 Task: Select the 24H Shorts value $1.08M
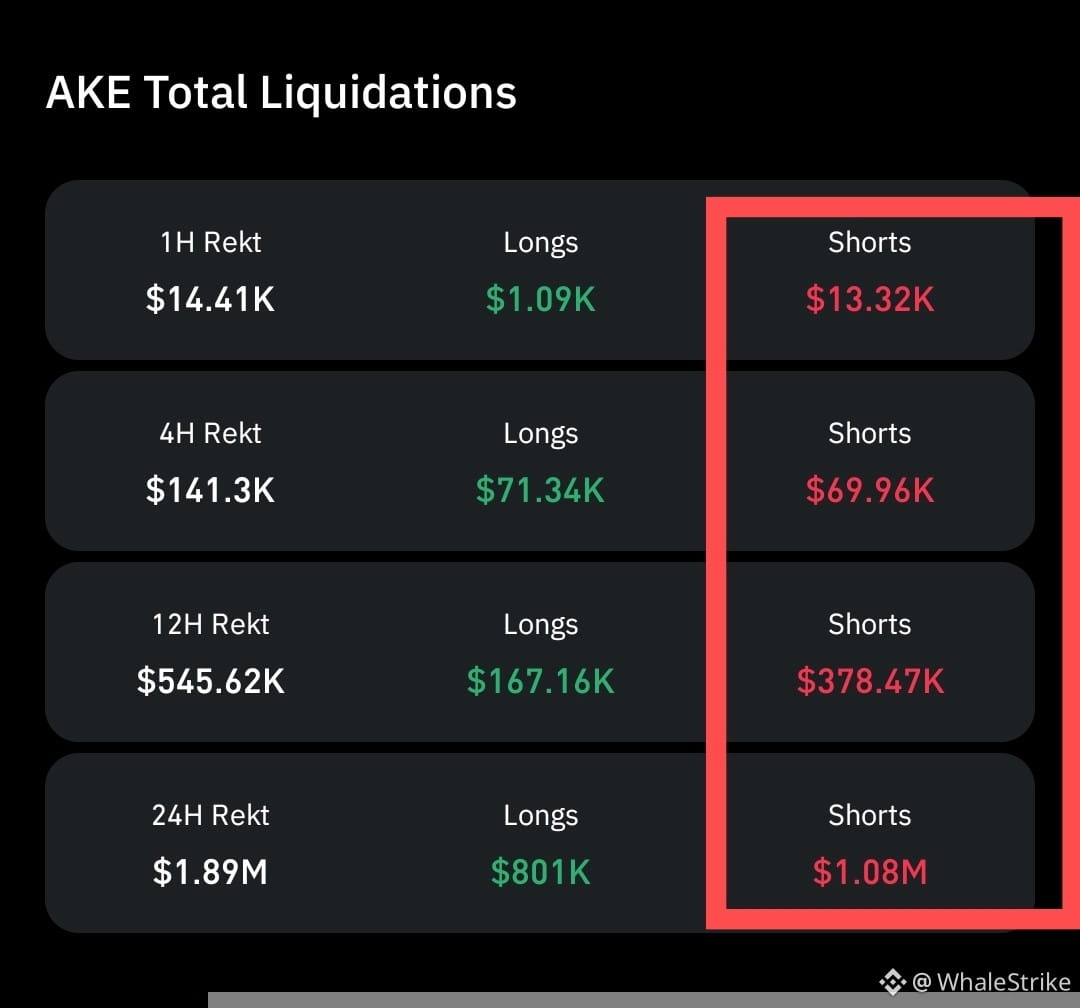(x=870, y=872)
